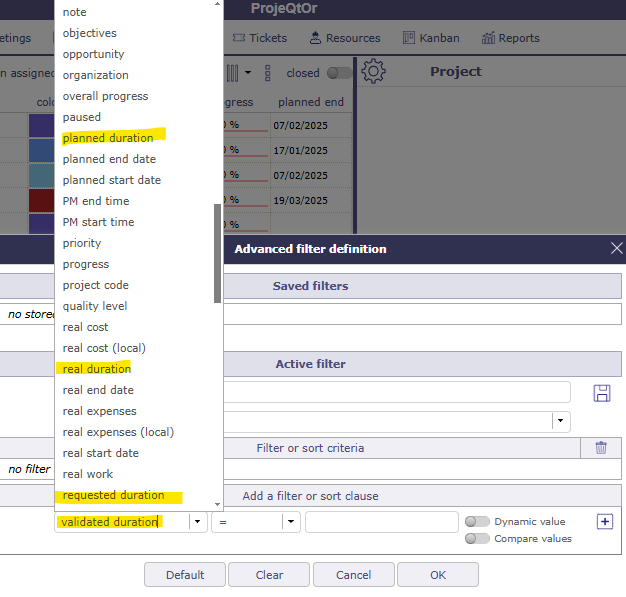Screen dimensions: 626x597
Task: Open the Reports menu icon
Action: click(x=488, y=38)
